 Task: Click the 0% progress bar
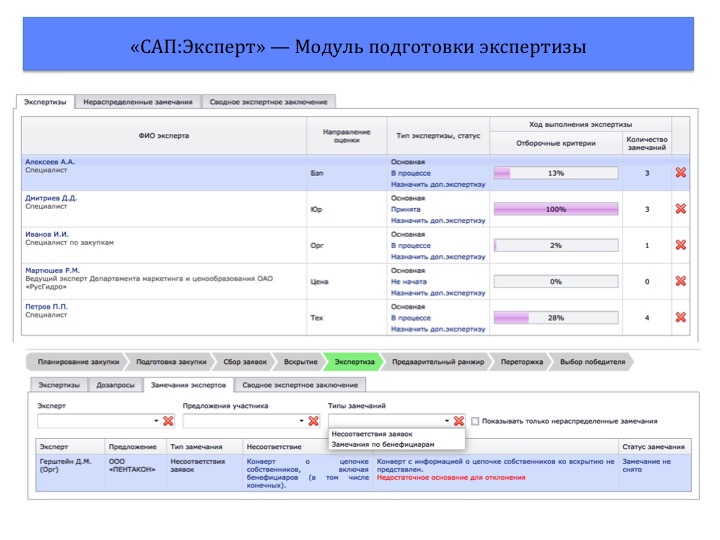pos(556,281)
